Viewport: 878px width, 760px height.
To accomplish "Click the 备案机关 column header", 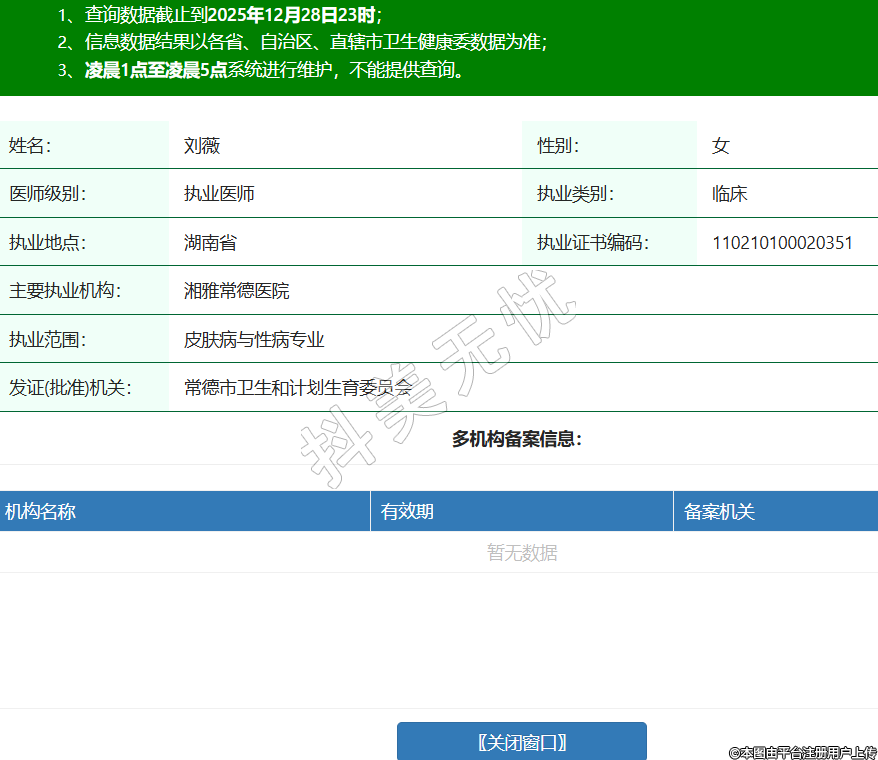I will [719, 512].
